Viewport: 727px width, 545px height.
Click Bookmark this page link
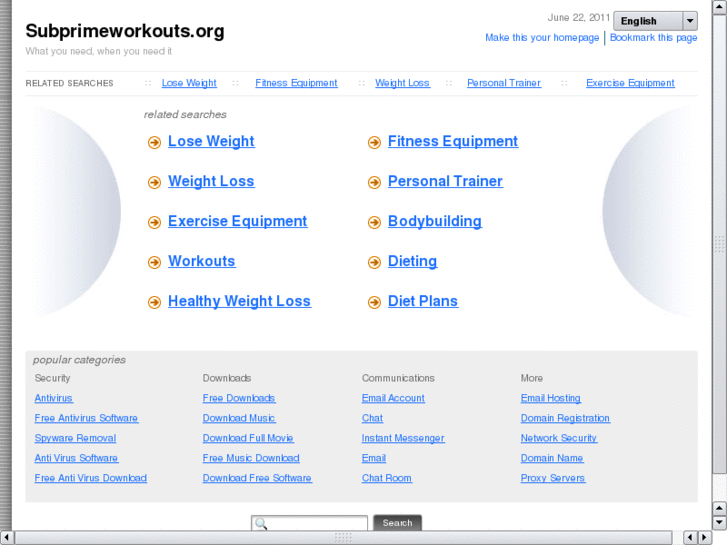tap(653, 38)
